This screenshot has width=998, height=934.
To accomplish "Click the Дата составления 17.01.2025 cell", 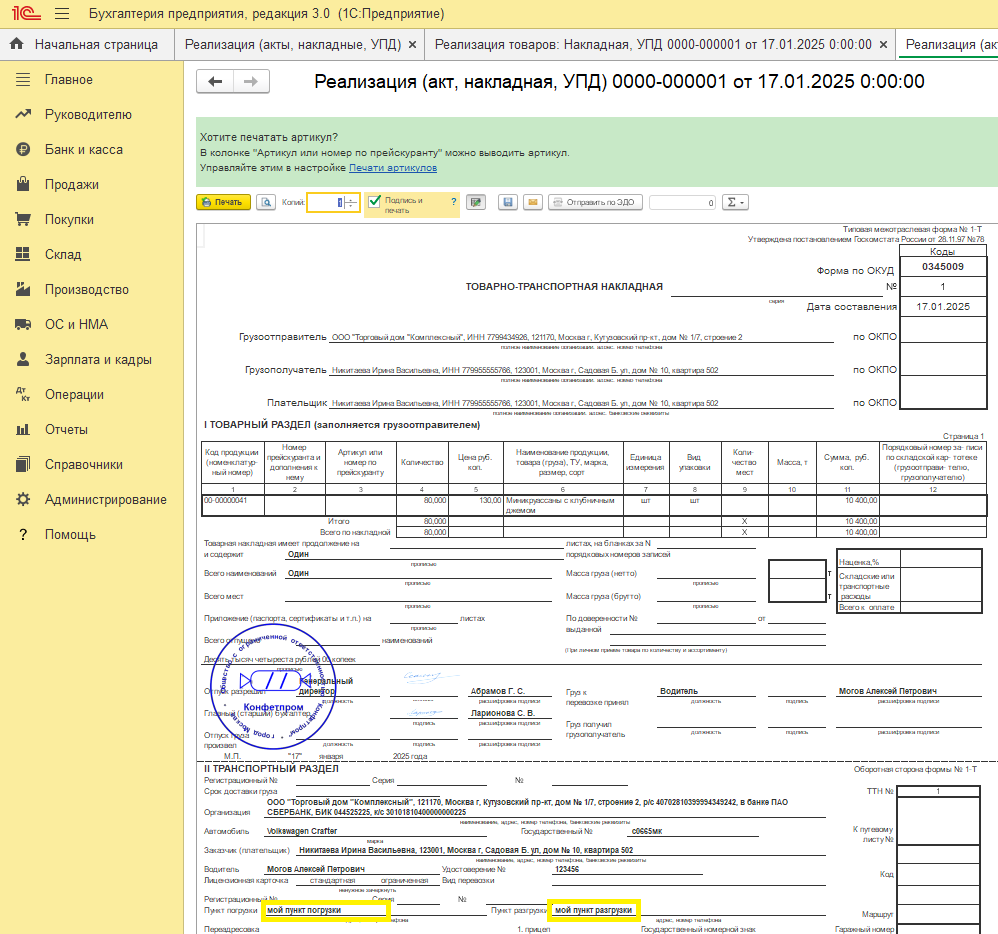I will tap(943, 306).
